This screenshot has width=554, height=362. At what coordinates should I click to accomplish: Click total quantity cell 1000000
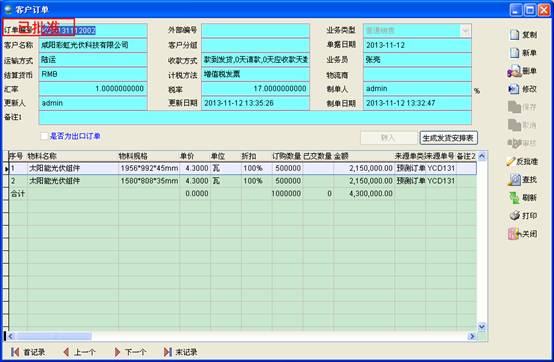(287, 194)
